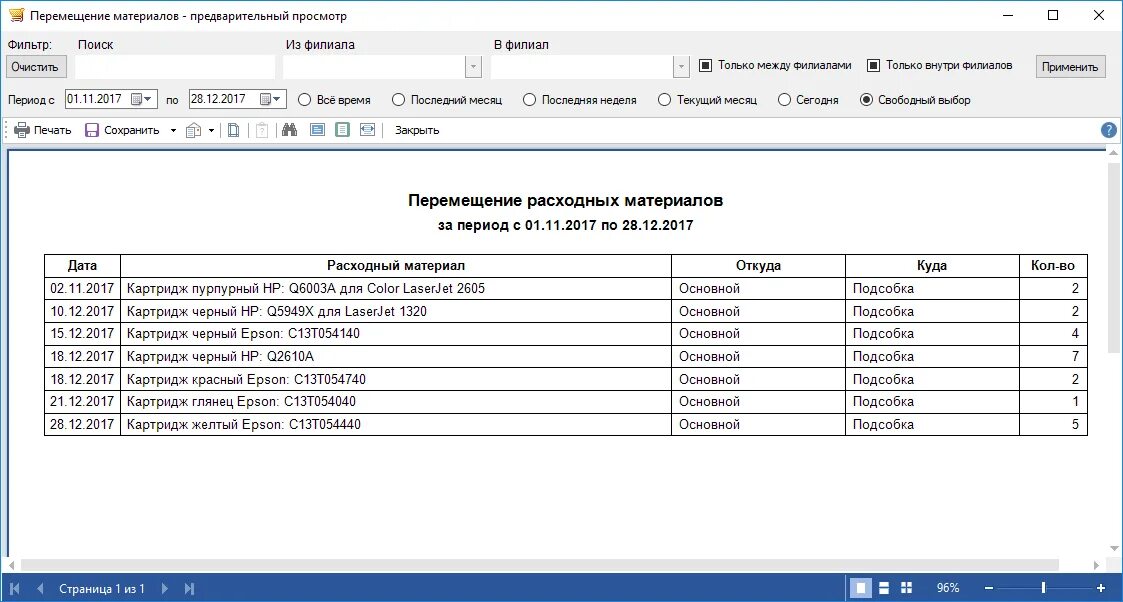Screen dimensions: 1123x602
Task: Switch to multiple pages grid view
Action: 906,588
